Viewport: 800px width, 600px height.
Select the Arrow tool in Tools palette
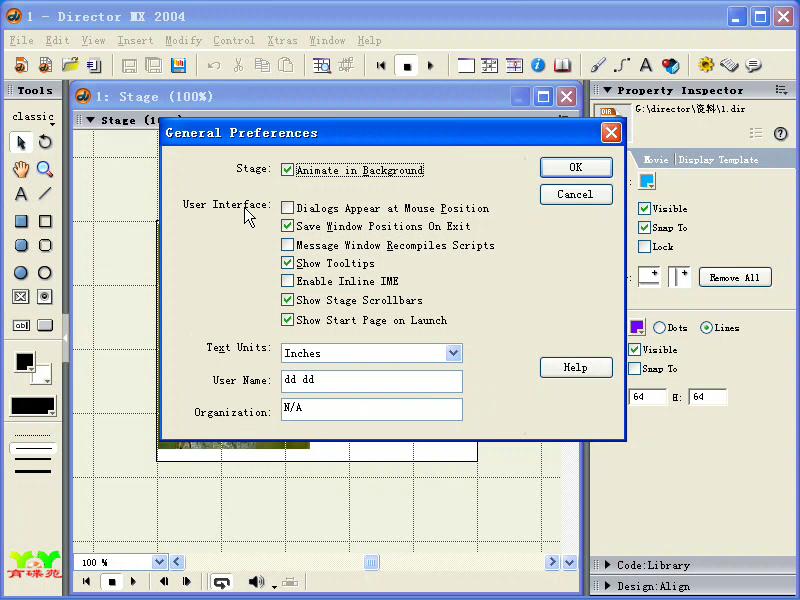coord(21,142)
